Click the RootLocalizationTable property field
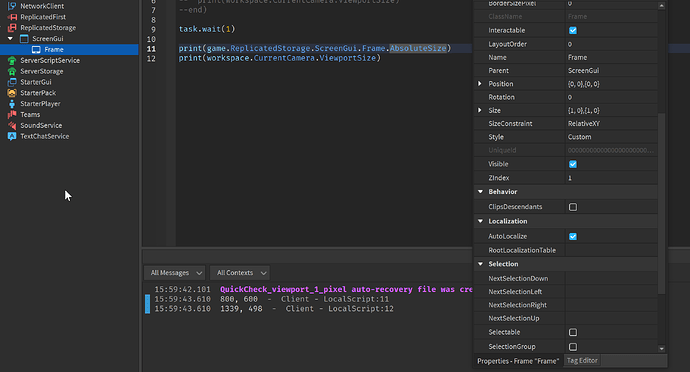Image resolution: width=690 pixels, height=372 pixels. 611,250
